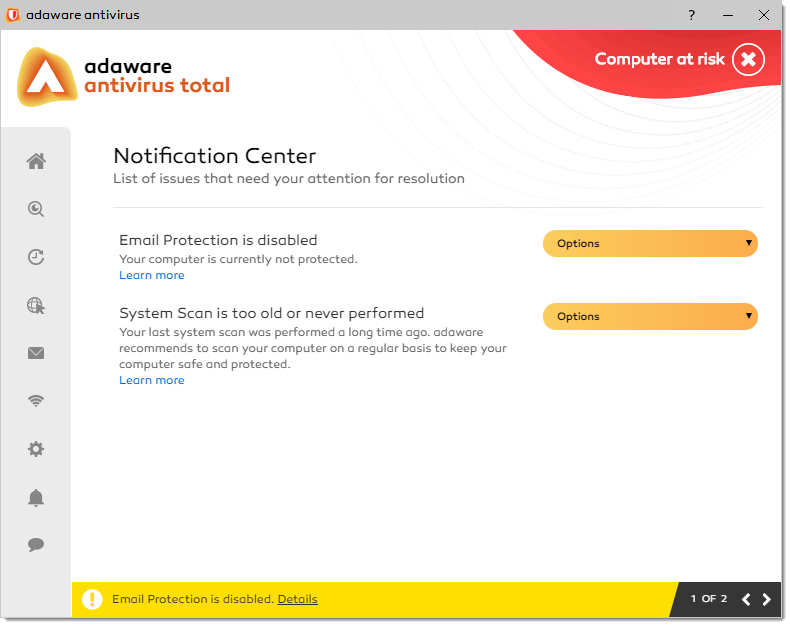
Task: Show previous notification with left arrow
Action: tap(746, 599)
